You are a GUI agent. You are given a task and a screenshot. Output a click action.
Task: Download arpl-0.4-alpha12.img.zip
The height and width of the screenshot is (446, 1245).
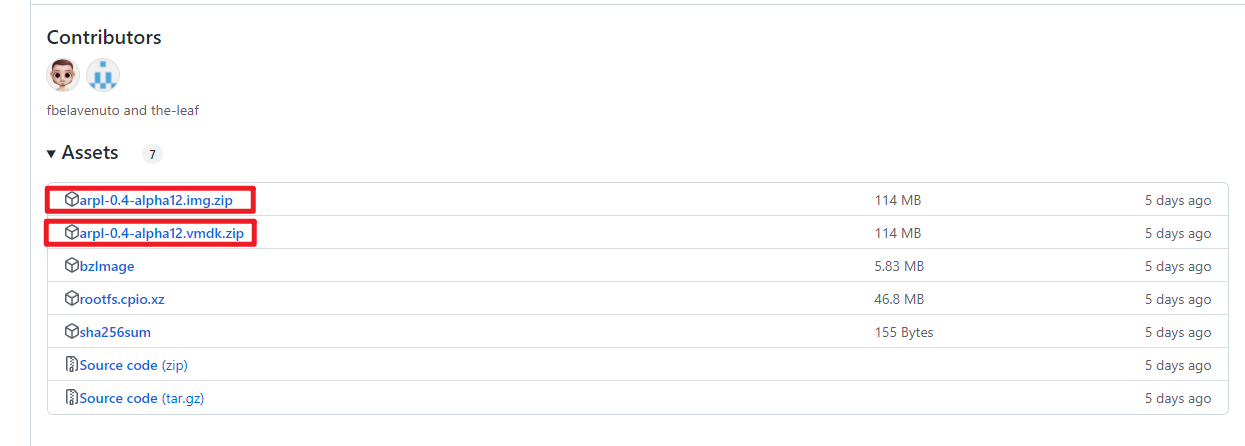(x=156, y=200)
